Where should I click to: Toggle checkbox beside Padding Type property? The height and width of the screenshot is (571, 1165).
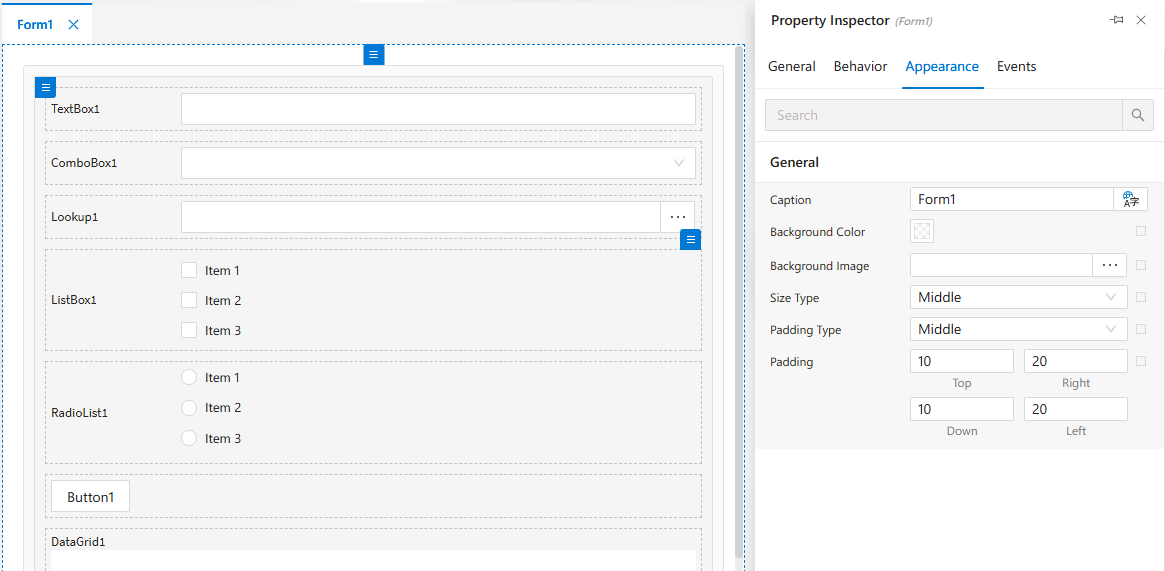1140,329
